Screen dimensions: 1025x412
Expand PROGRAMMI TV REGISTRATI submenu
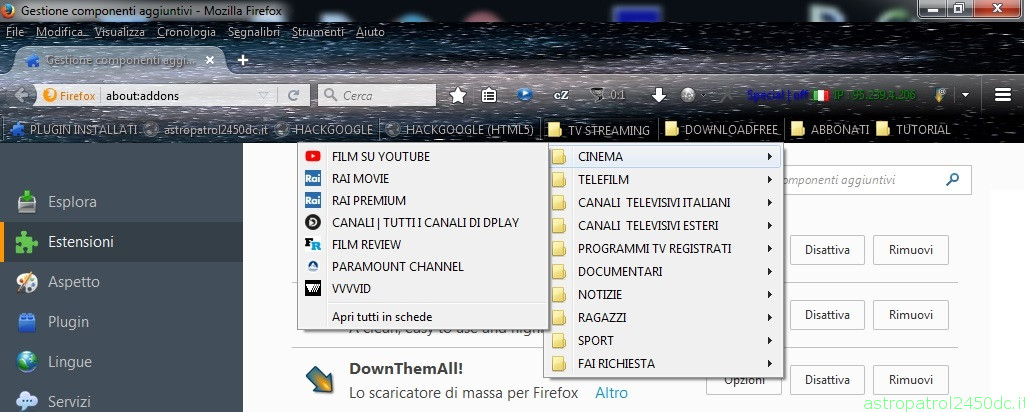click(x=664, y=249)
